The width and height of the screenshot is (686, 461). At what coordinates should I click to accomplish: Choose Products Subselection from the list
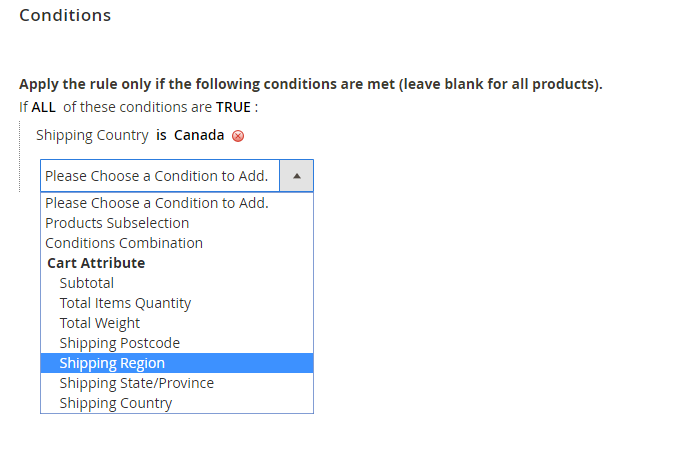click(117, 223)
